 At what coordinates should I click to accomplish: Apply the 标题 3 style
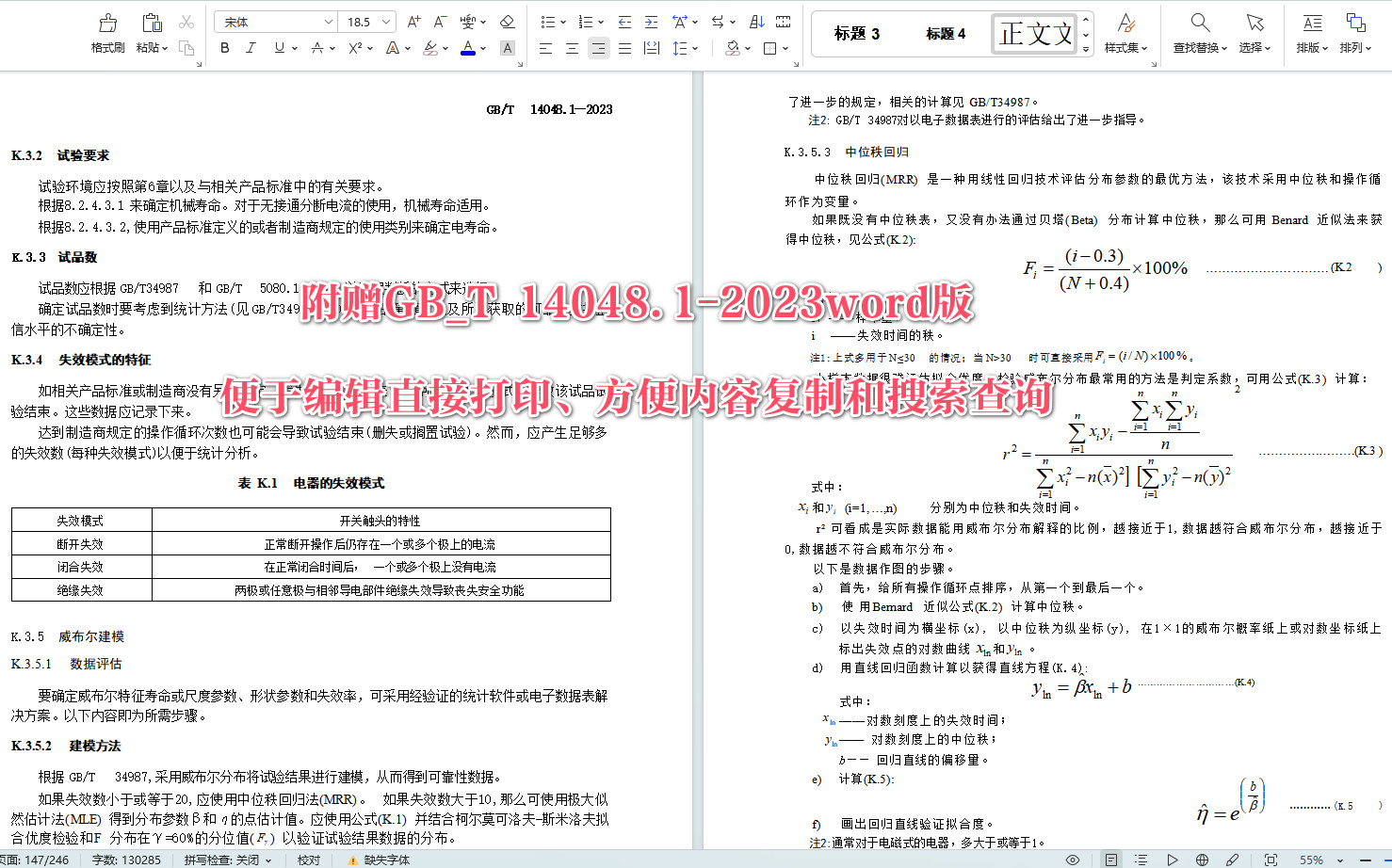(x=855, y=33)
